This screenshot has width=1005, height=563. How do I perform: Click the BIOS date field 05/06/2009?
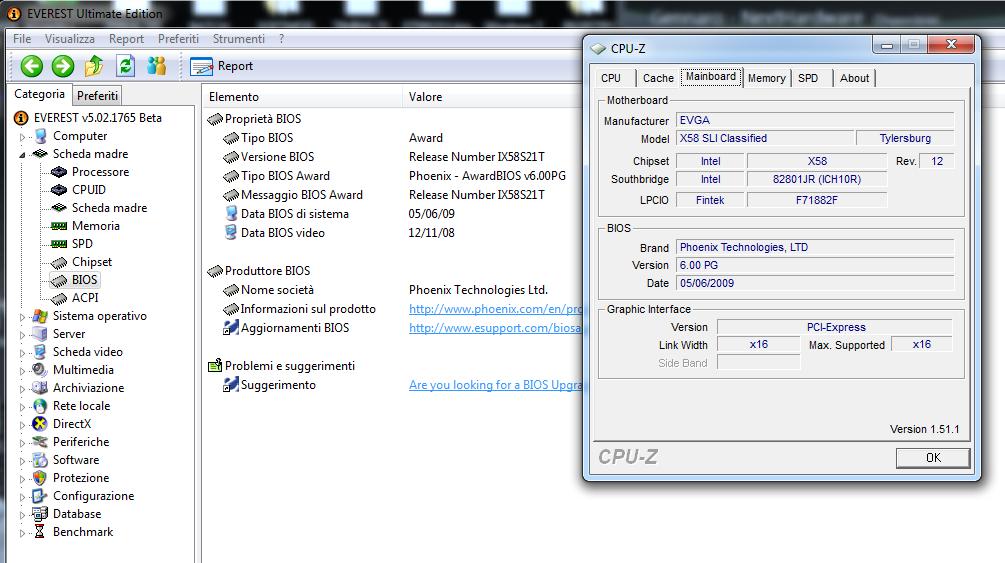coord(815,283)
